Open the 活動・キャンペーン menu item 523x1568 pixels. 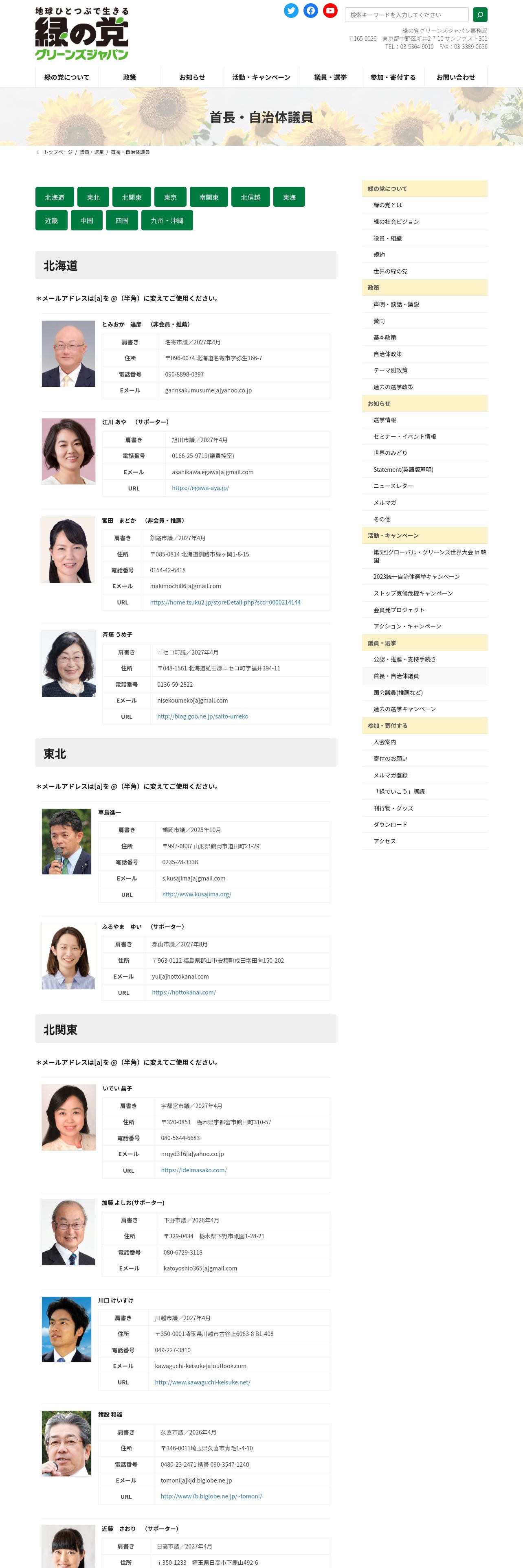click(261, 77)
